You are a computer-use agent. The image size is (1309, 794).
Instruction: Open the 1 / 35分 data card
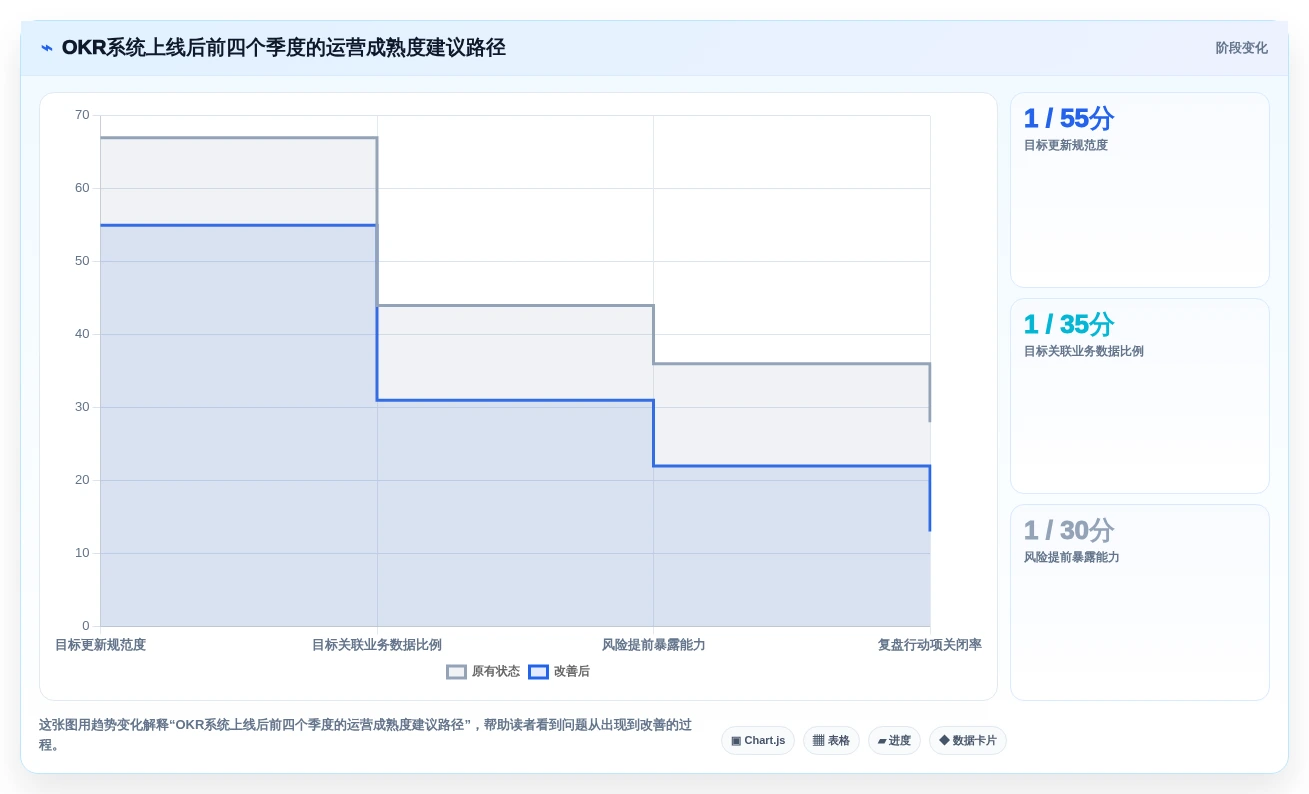pos(1140,396)
